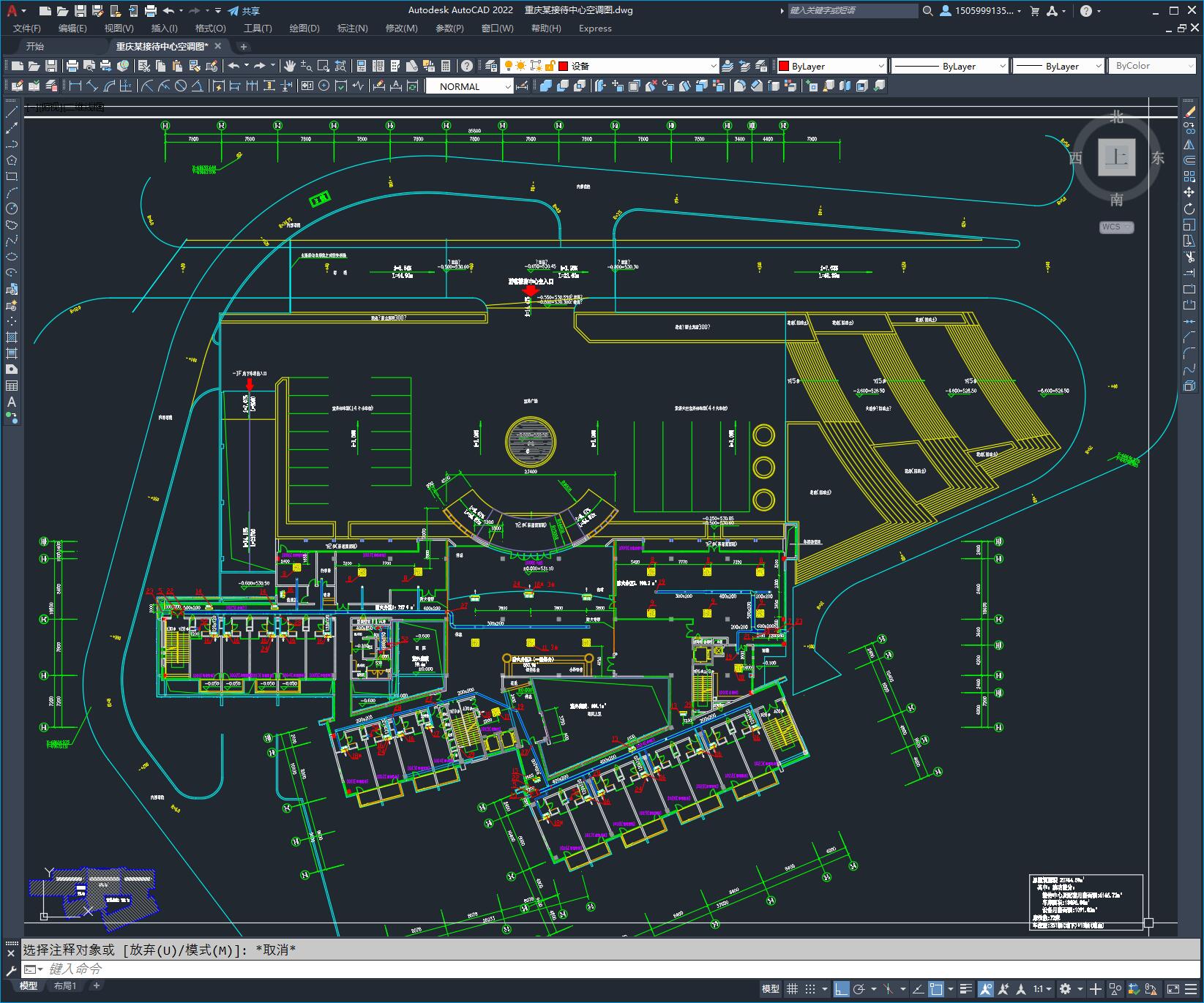This screenshot has height=1003, width=1204.
Task: Click the red layer color swatch
Action: (x=564, y=66)
